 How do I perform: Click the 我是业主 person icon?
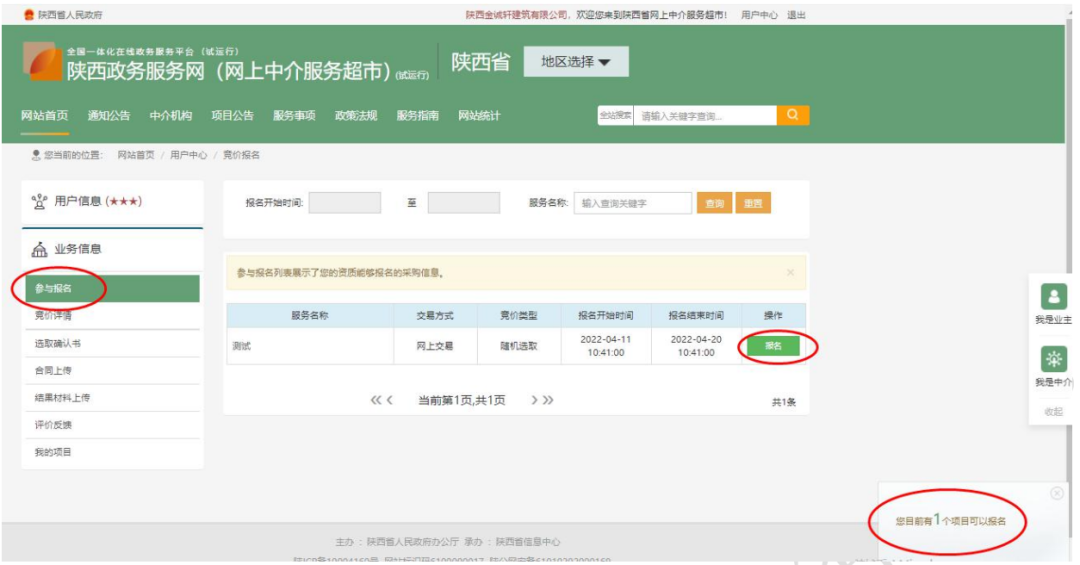[1053, 297]
